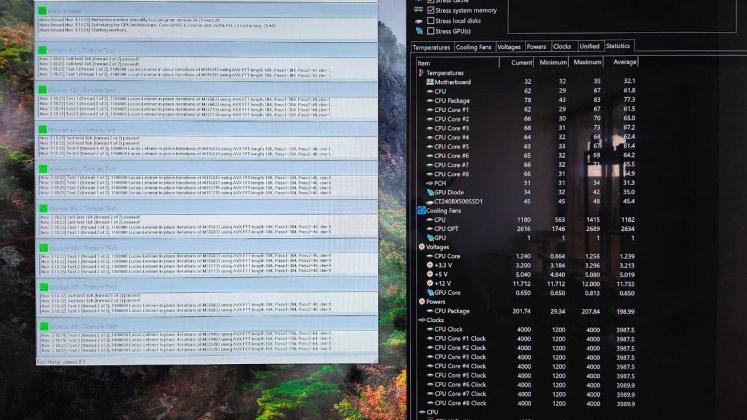Click the green Main thread window icon
Screen dimensions: 747x420
tap(41, 9)
